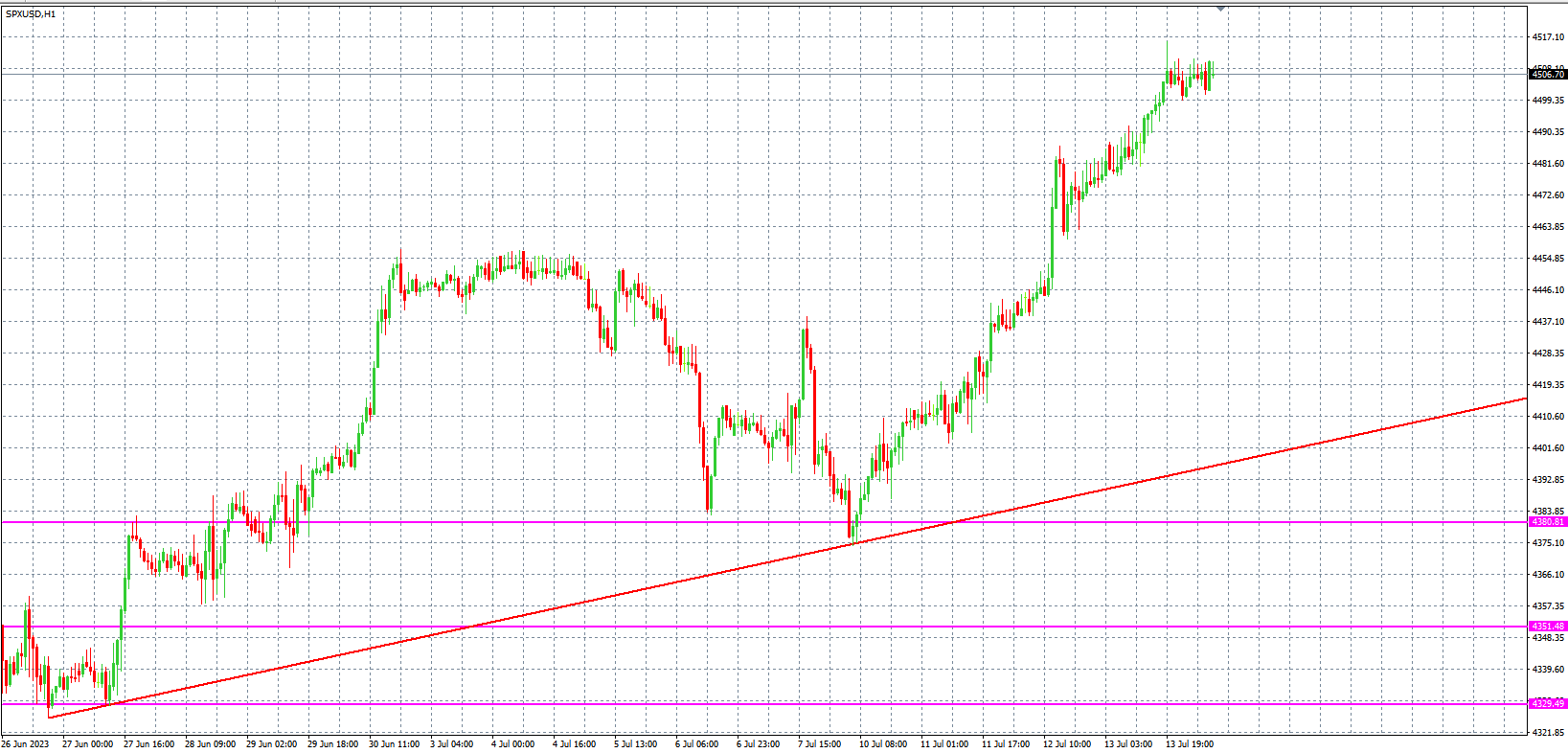Image resolution: width=1568 pixels, height=753 pixels.
Task: Click the current price label 4506.70
Action: click(x=1547, y=74)
